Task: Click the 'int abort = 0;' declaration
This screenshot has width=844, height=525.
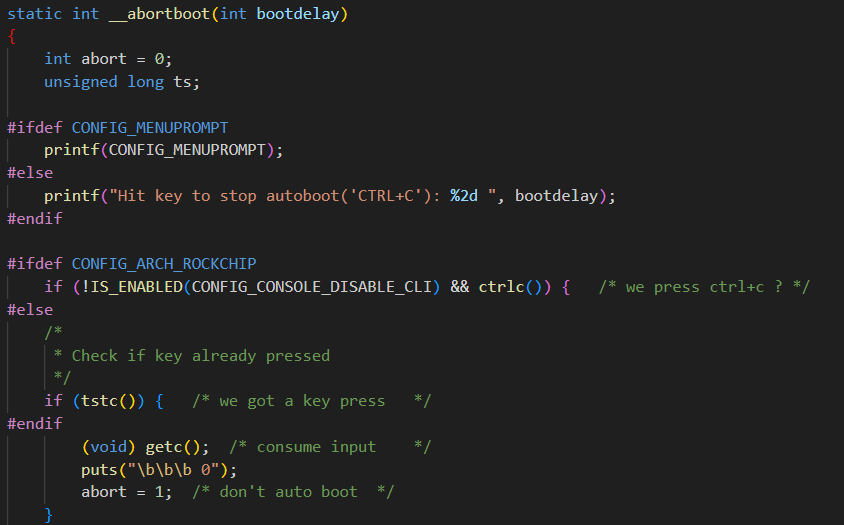Action: tap(108, 59)
